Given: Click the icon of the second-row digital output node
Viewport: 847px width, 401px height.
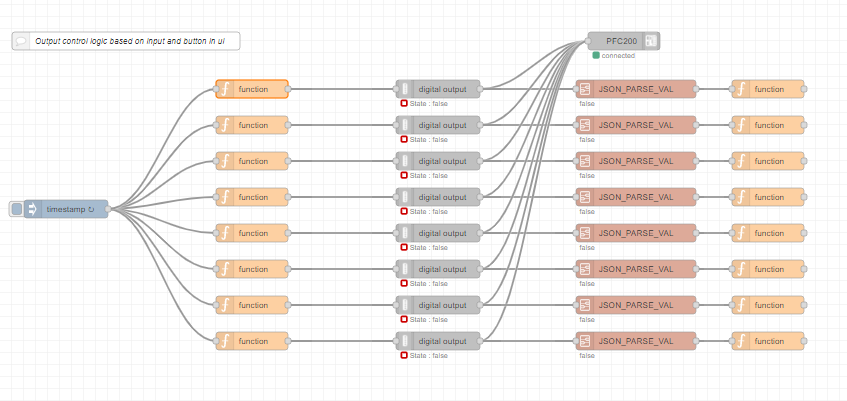Looking at the screenshot, I should (405, 125).
